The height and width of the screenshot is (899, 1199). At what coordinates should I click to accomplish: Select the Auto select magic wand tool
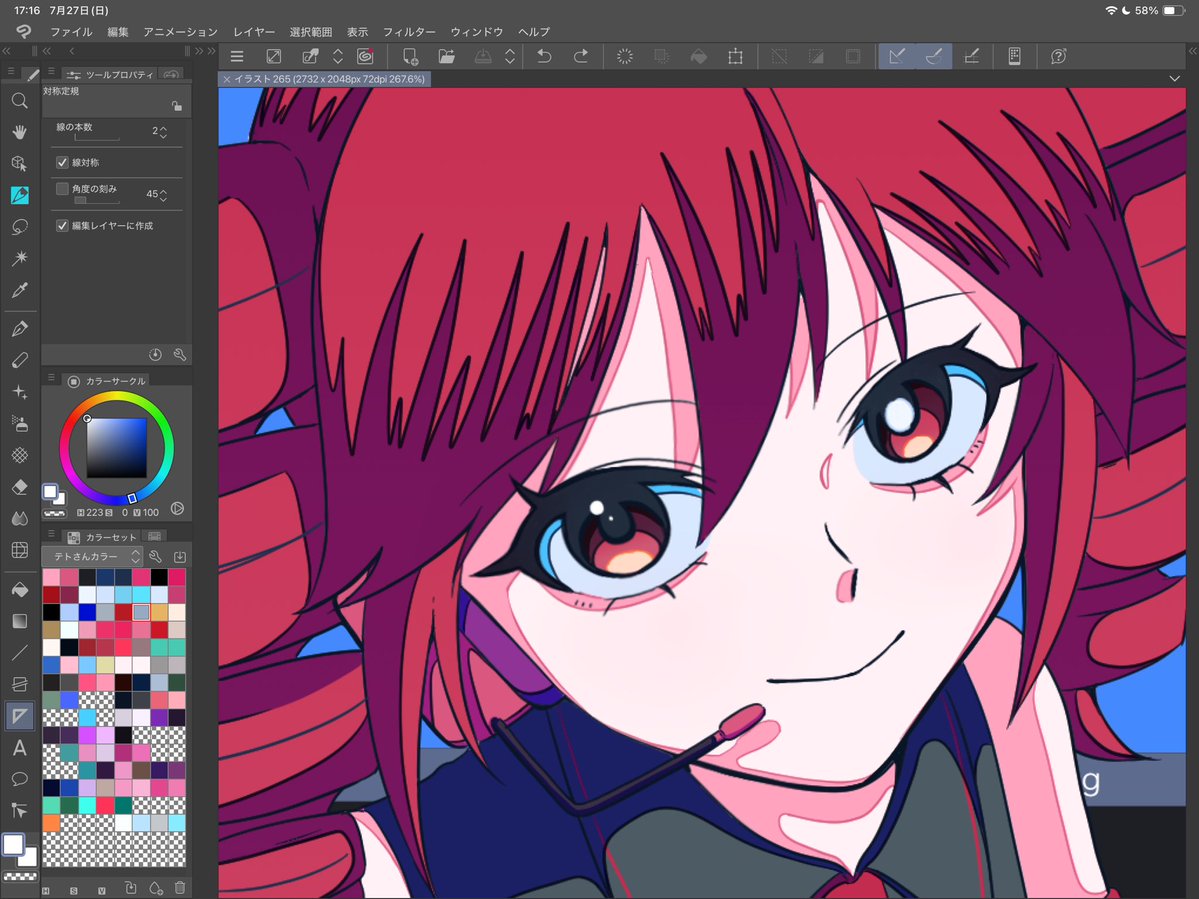coord(20,258)
